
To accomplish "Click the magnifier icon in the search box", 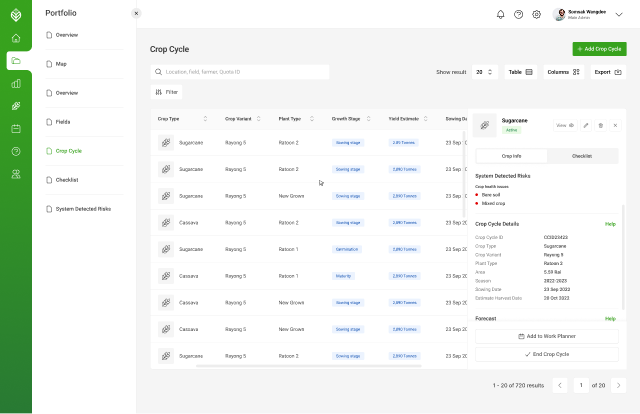I will [158, 72].
